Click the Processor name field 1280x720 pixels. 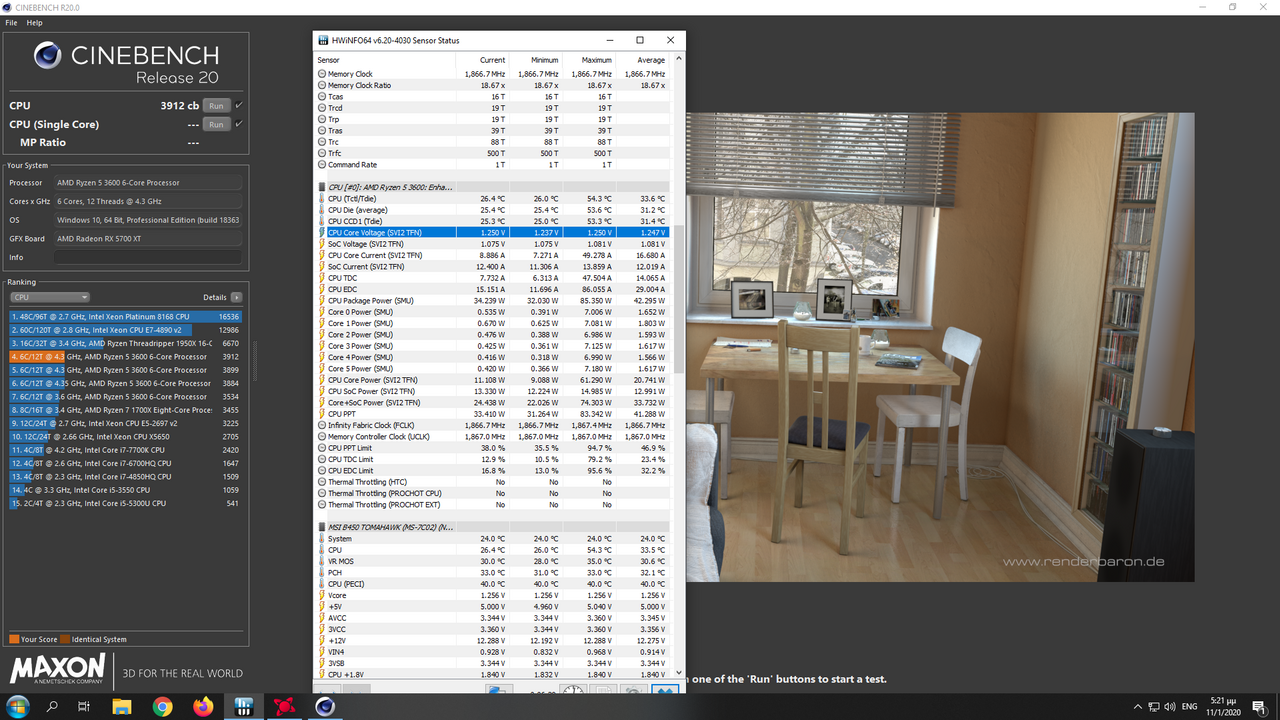tap(148, 183)
